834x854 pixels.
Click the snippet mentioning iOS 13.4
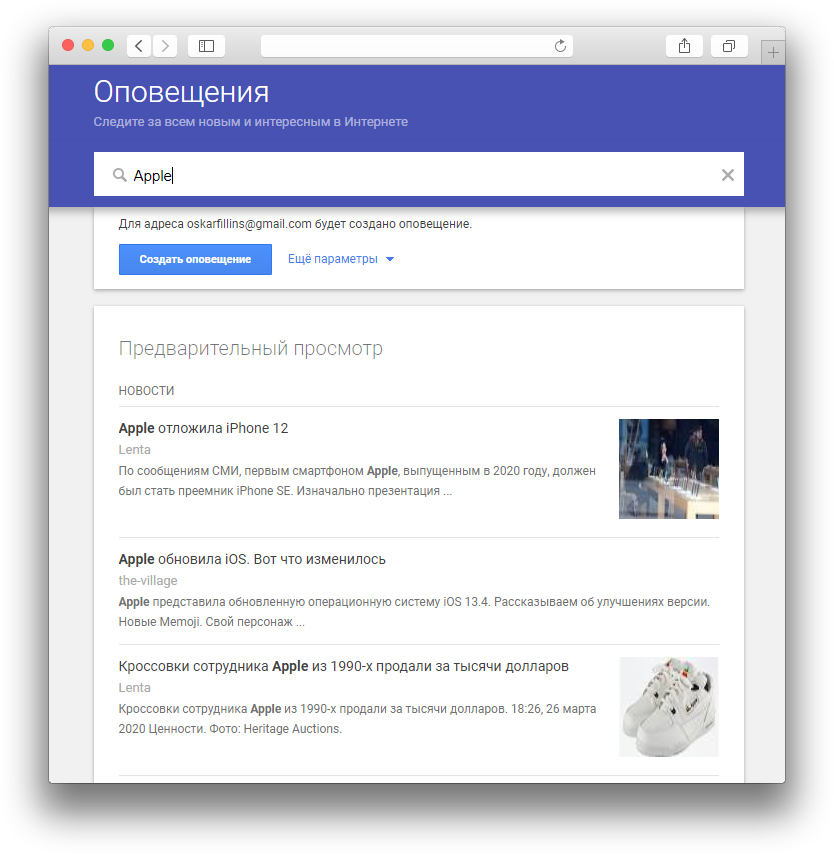click(415, 612)
